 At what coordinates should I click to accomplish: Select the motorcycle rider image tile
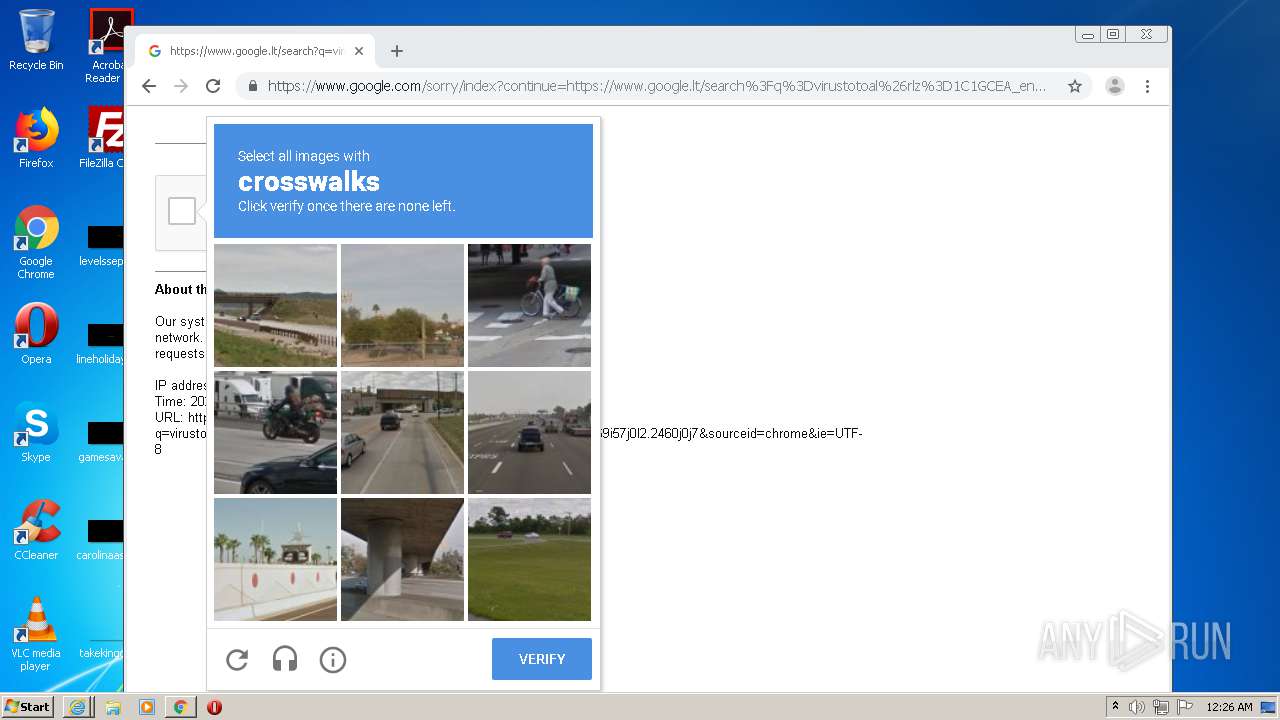(275, 432)
